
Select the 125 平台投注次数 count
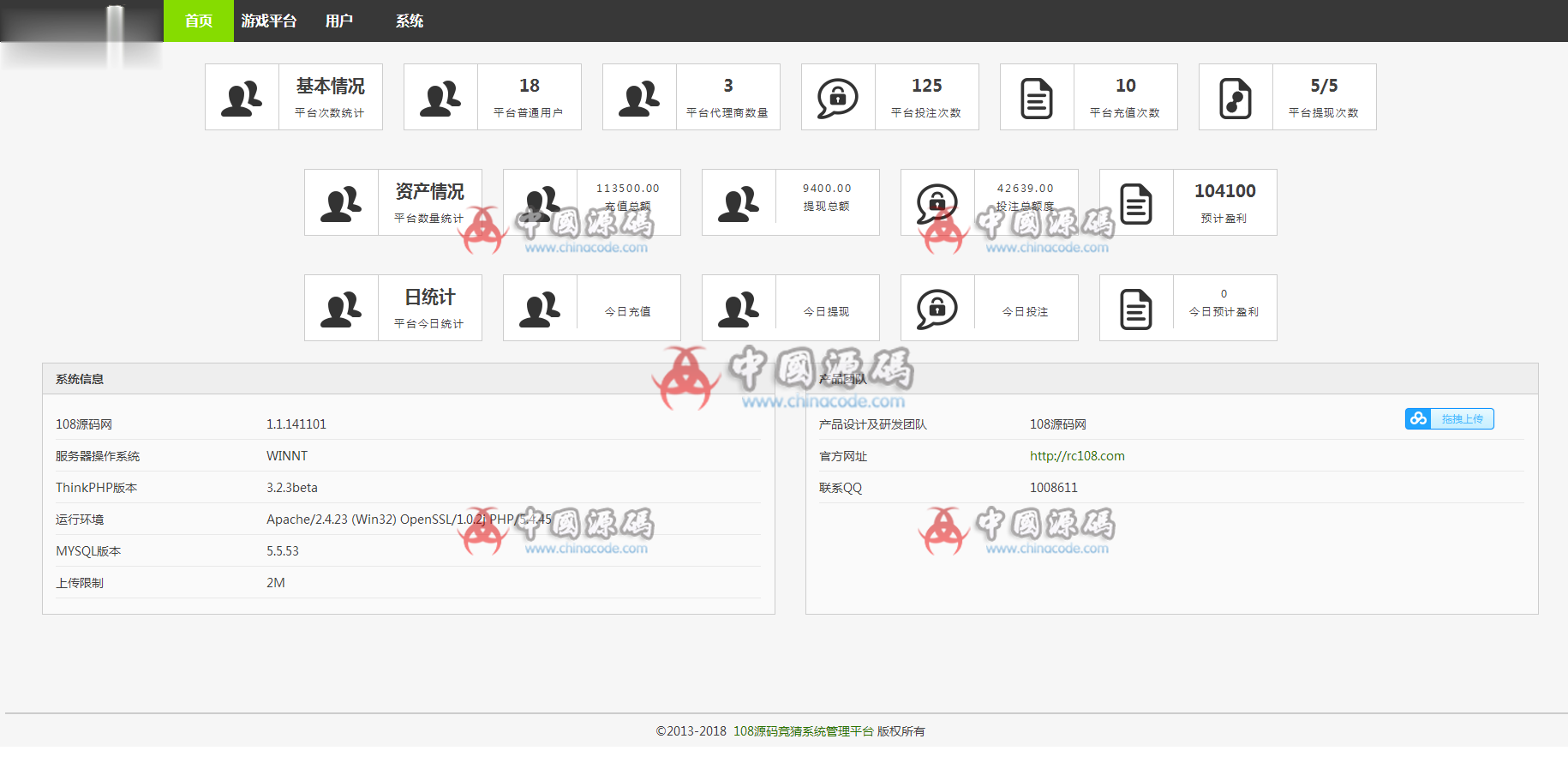927,86
